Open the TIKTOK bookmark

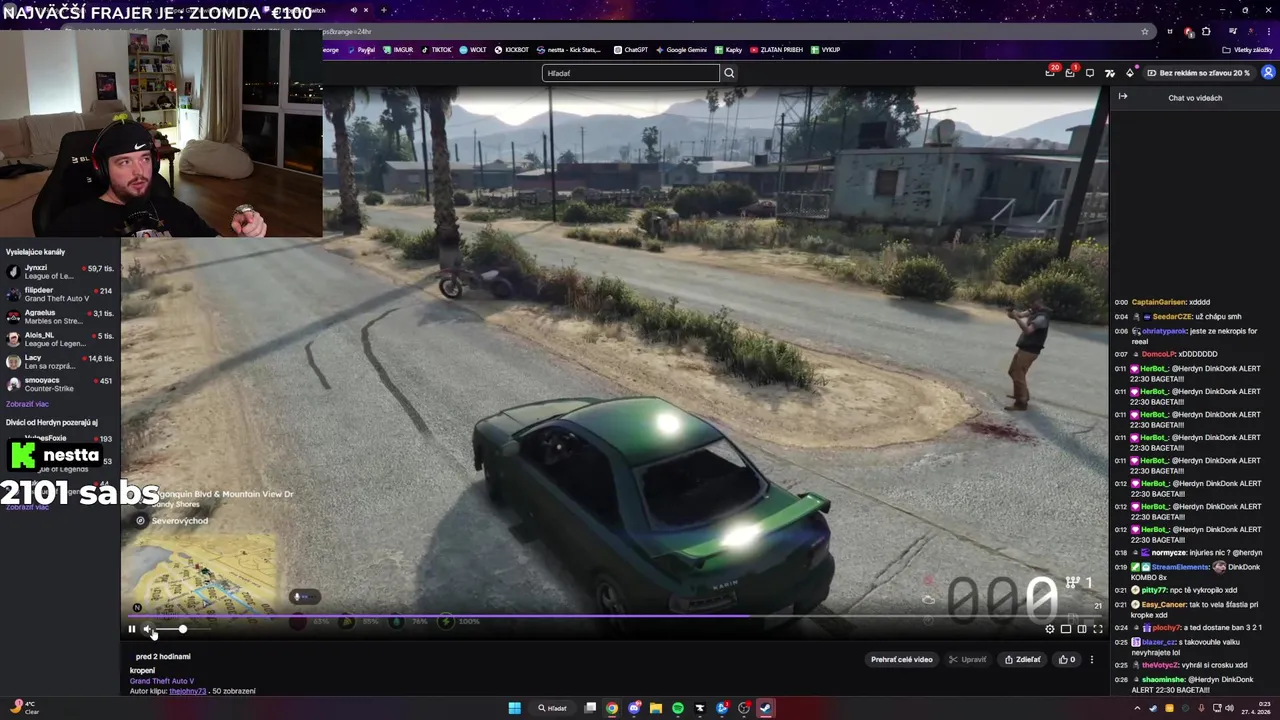coord(436,49)
